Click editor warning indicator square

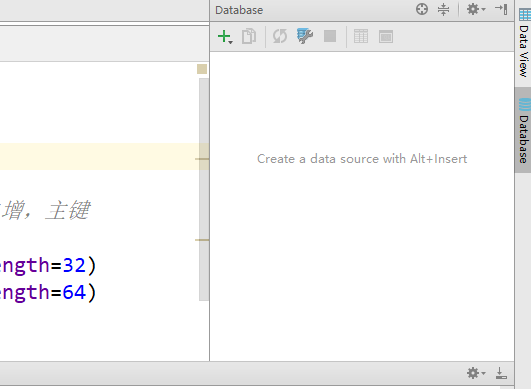tap(202, 69)
